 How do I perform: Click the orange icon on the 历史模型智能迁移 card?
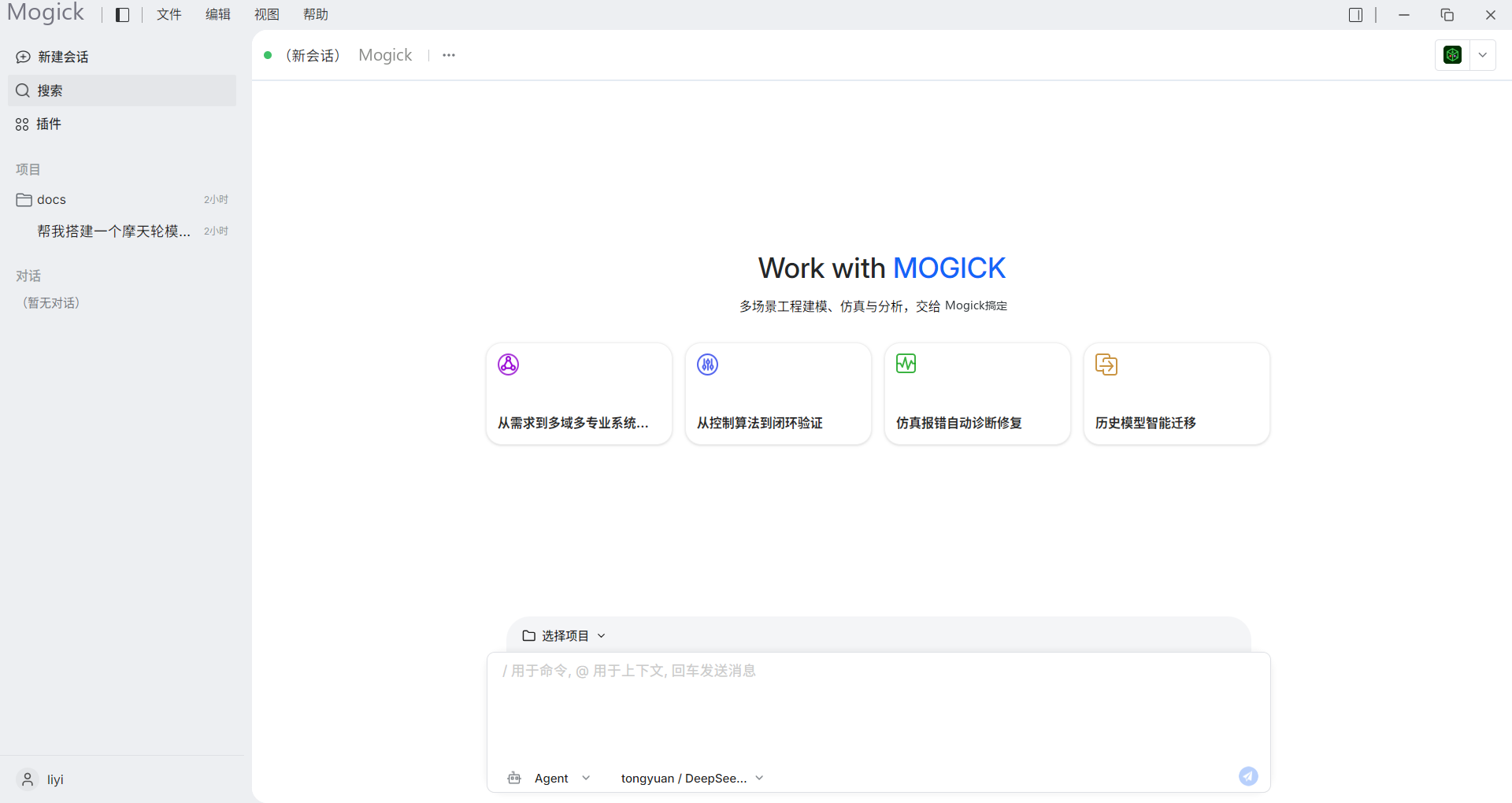click(x=1106, y=364)
